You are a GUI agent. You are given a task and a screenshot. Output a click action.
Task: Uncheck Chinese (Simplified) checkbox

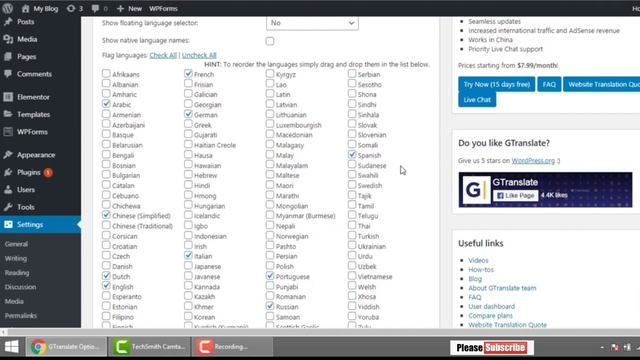(x=106, y=215)
